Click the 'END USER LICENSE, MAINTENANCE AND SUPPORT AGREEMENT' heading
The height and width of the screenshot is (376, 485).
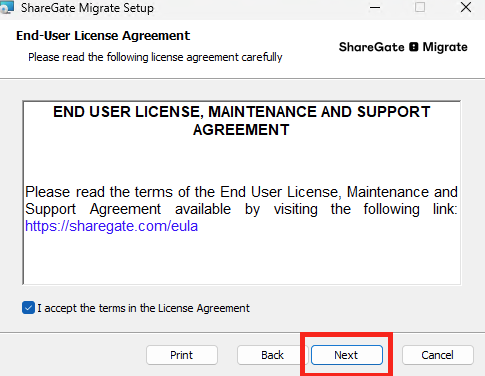(242, 121)
